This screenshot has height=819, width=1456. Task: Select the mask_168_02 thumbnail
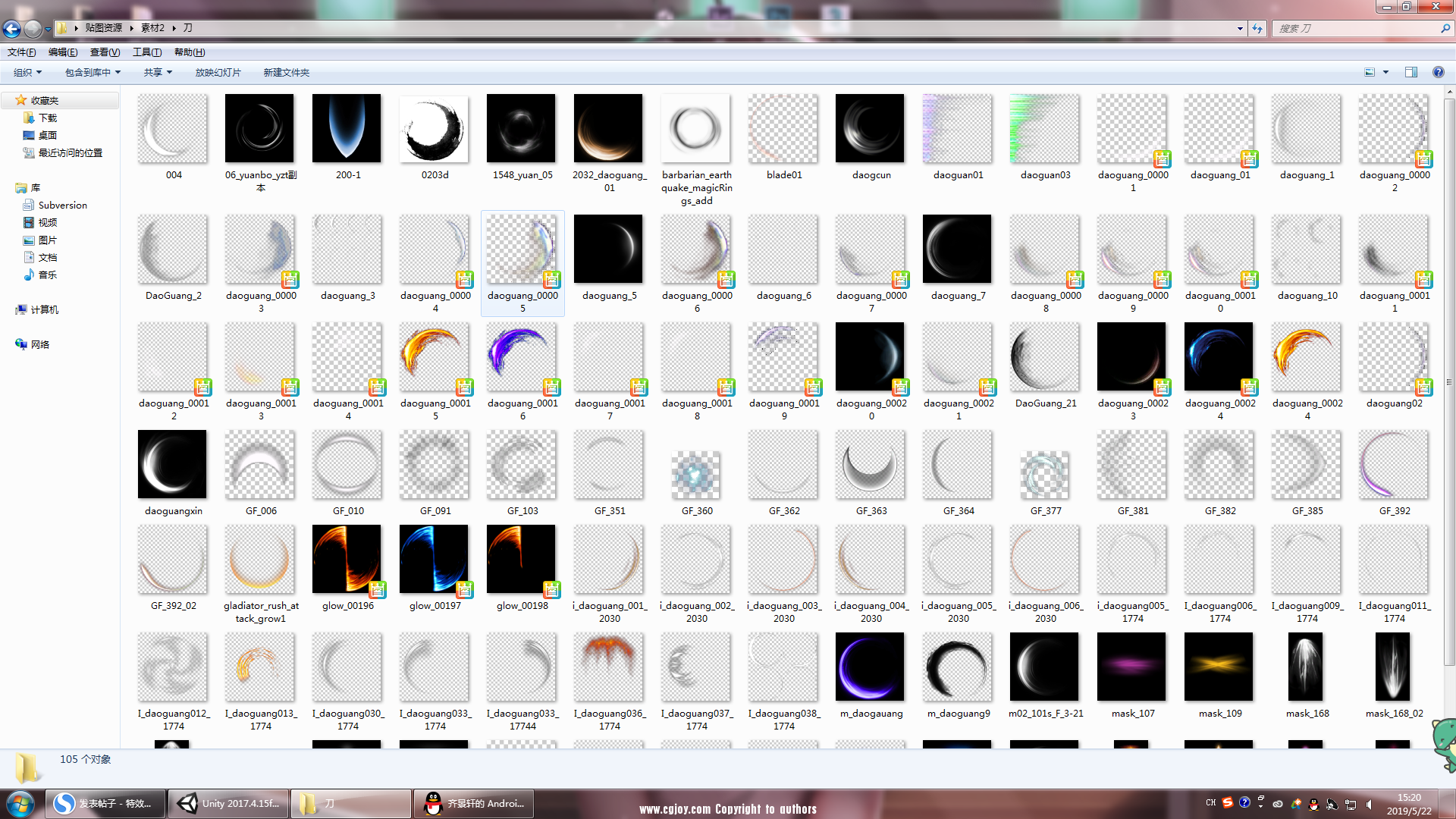tap(1394, 667)
